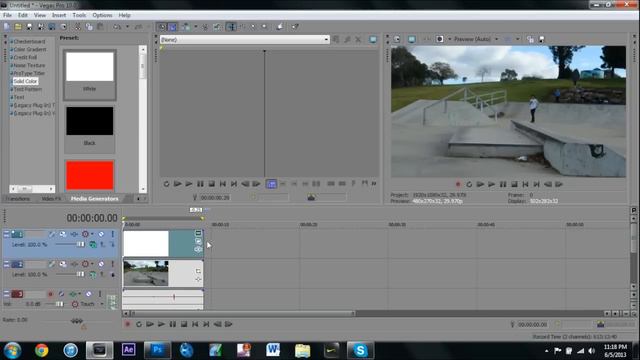
Task: Click the preview Copy Snapshot icon
Action: coord(530,39)
